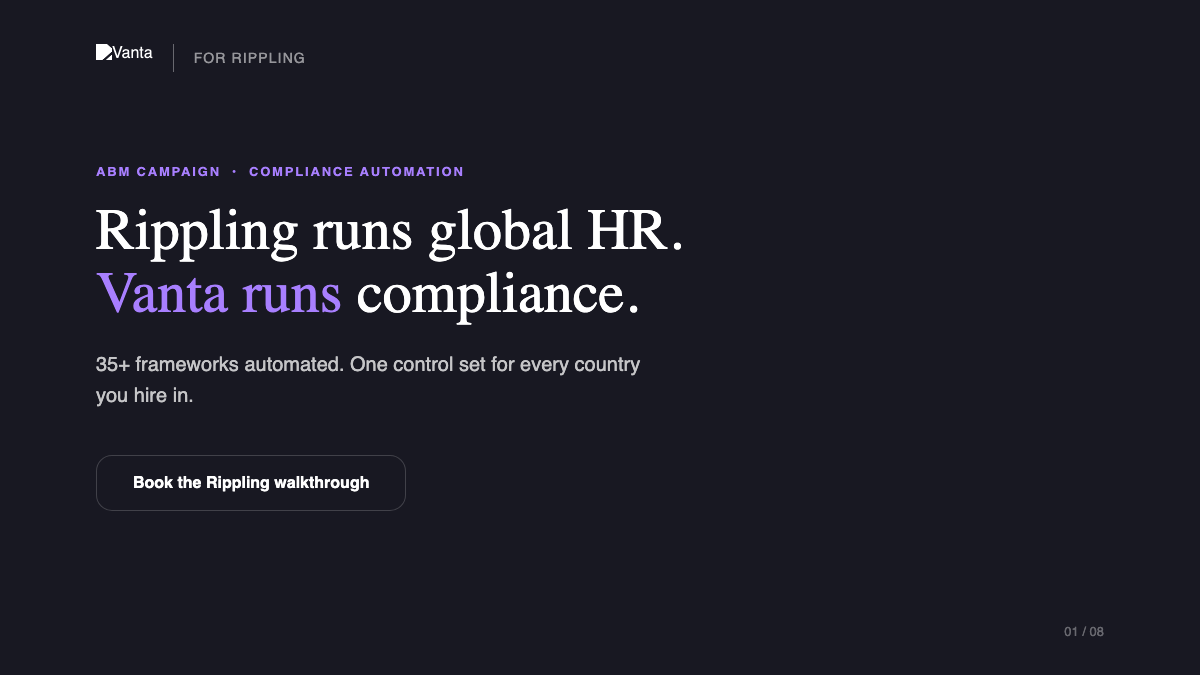Click the 'ABM CAMPAIGN' eyebrow text
Viewport: 1200px width, 675px height.
click(x=158, y=172)
